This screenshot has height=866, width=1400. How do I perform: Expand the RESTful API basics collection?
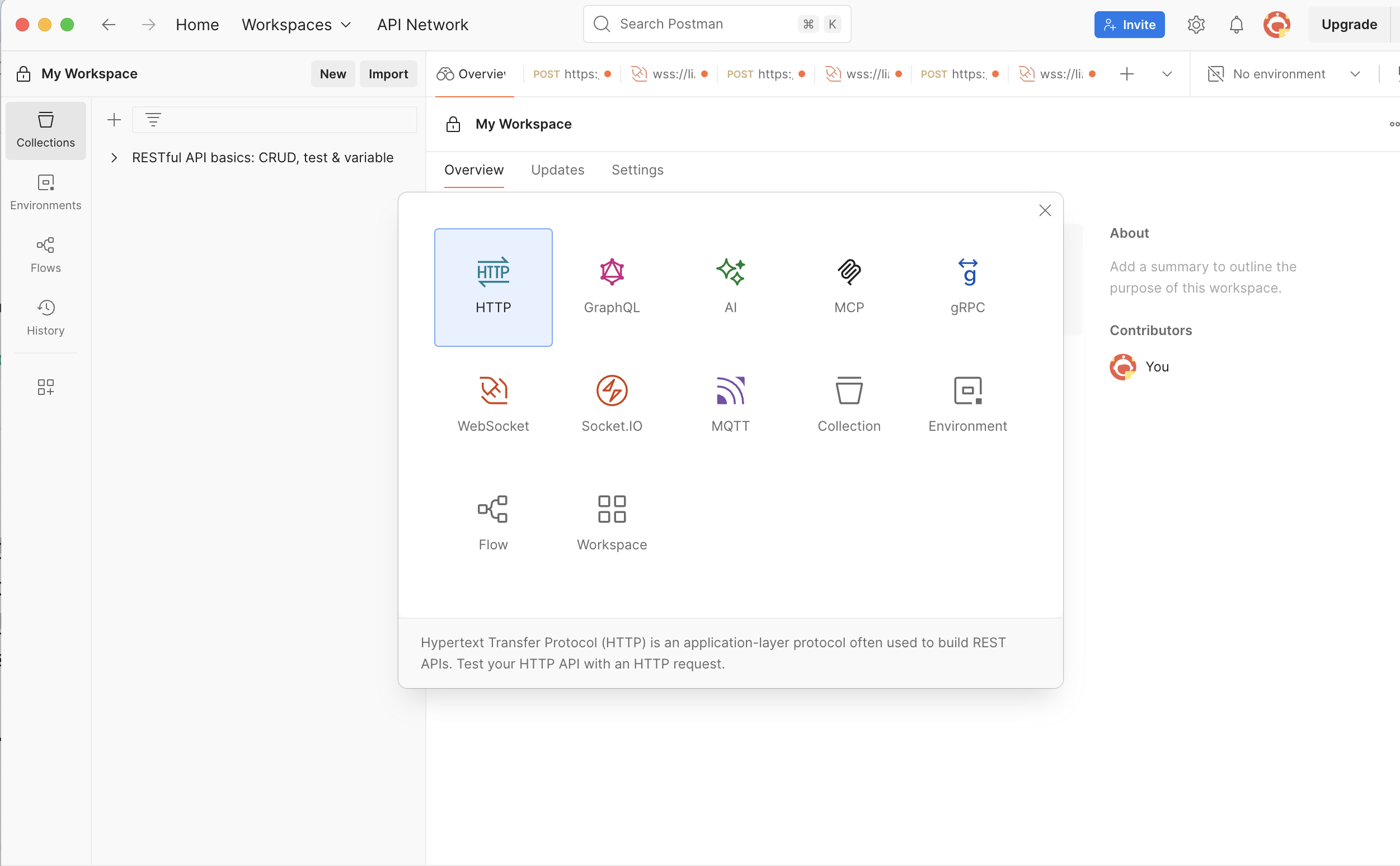(x=114, y=158)
